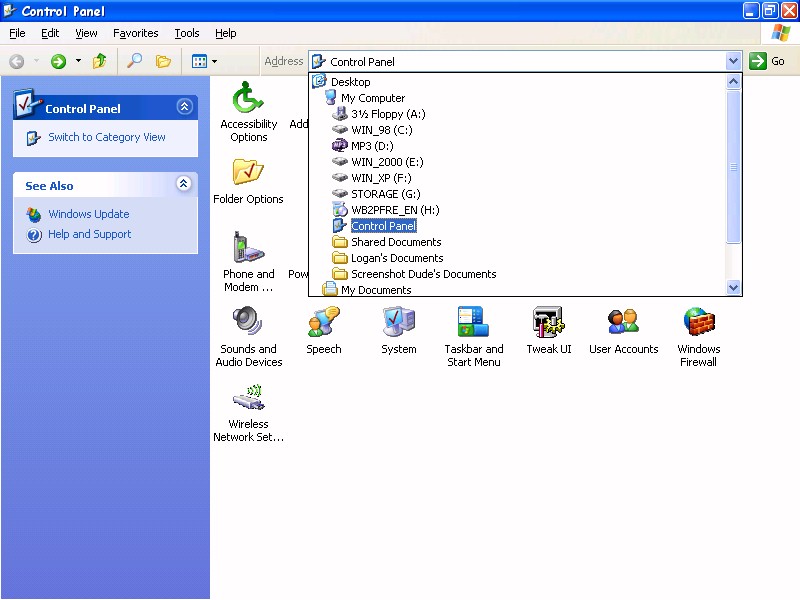Switch to Category View
This screenshot has width=800, height=600.
tap(107, 137)
